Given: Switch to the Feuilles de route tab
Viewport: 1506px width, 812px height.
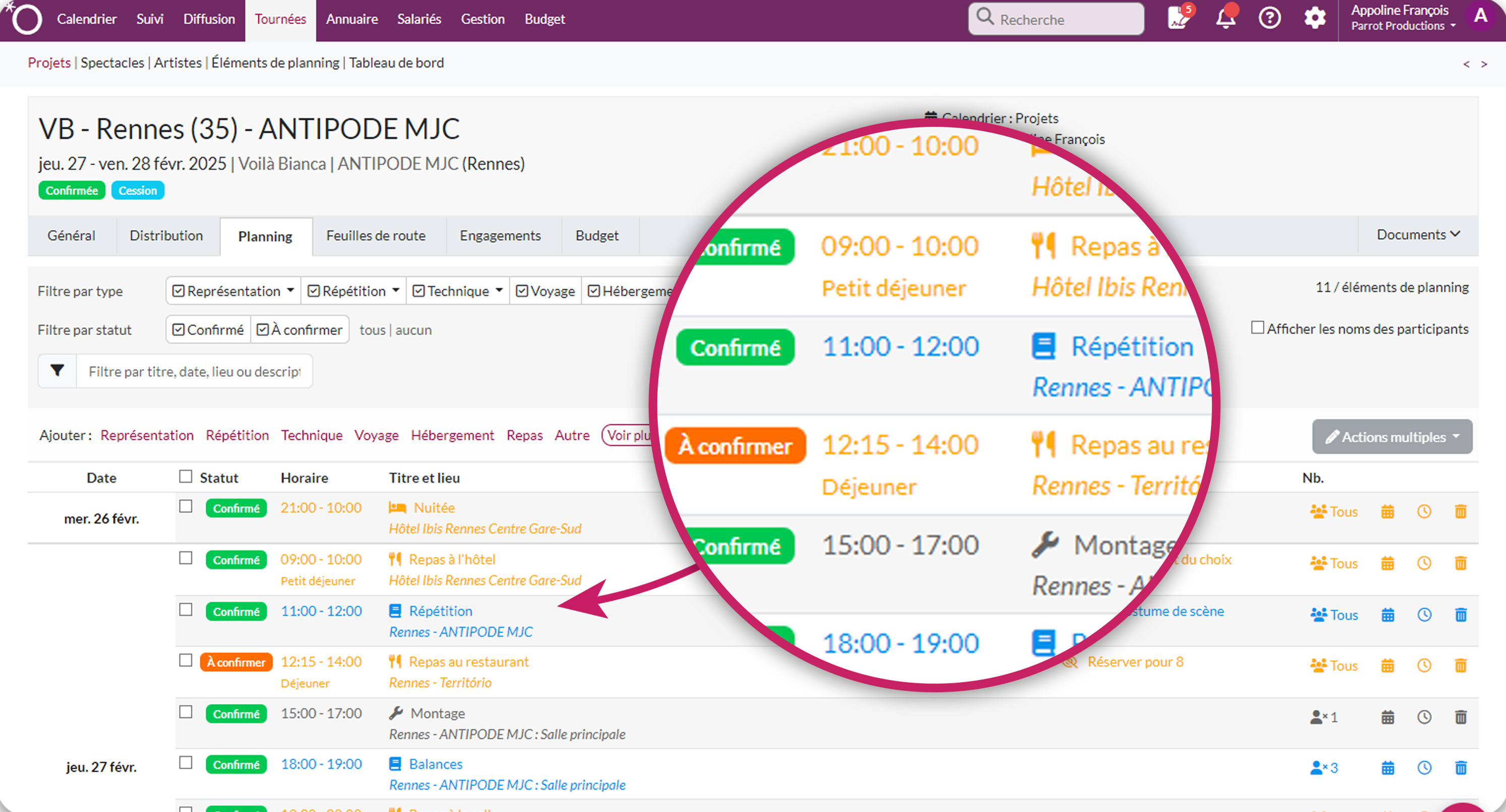Looking at the screenshot, I should [375, 236].
